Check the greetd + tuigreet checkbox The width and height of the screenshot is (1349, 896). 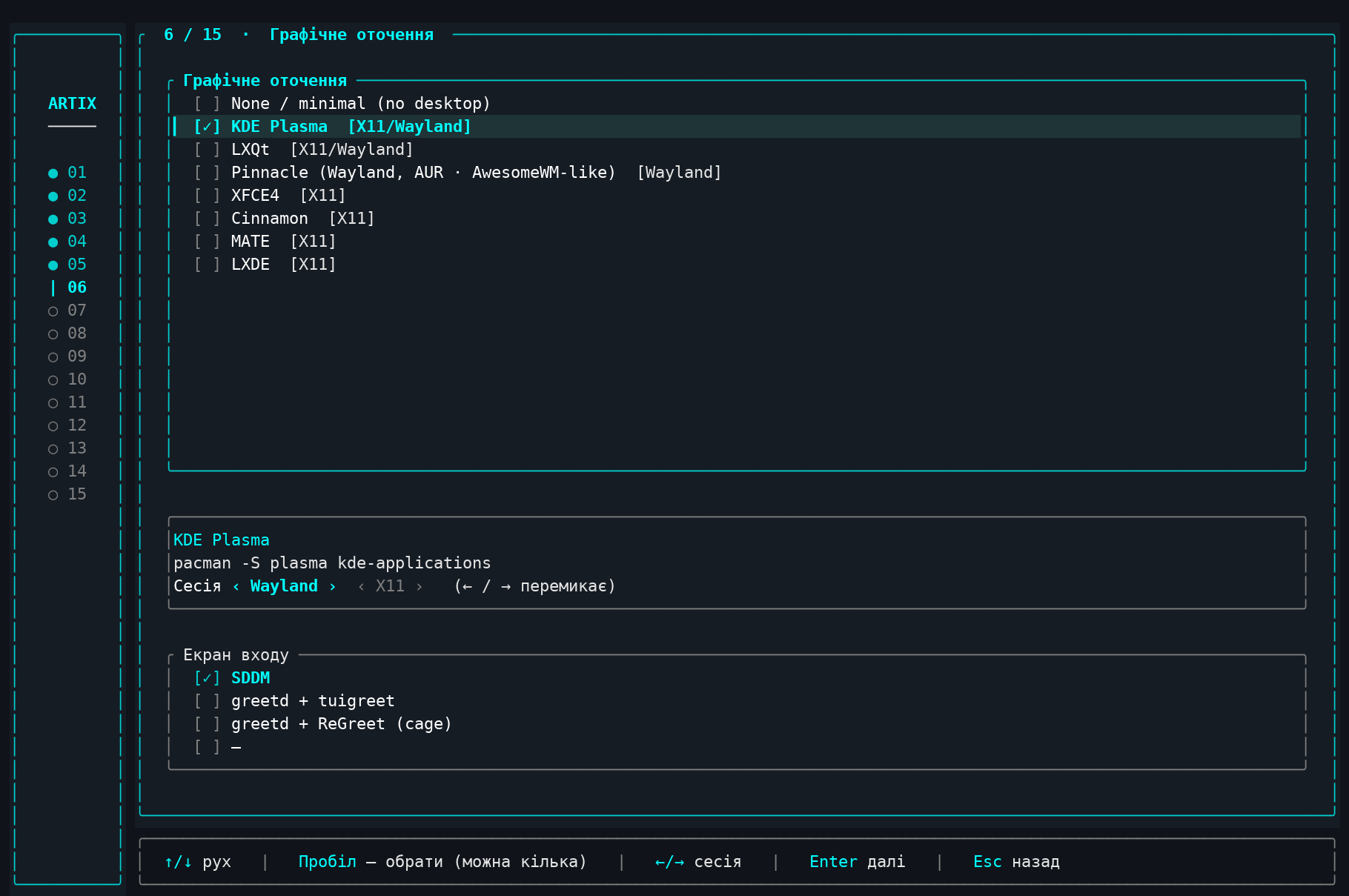click(x=207, y=701)
